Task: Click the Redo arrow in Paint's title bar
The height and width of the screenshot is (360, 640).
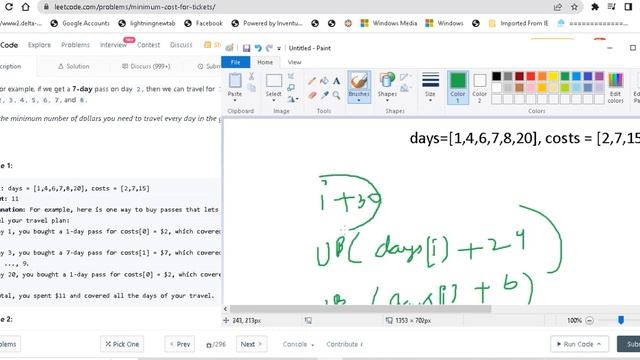Action: pos(269,48)
